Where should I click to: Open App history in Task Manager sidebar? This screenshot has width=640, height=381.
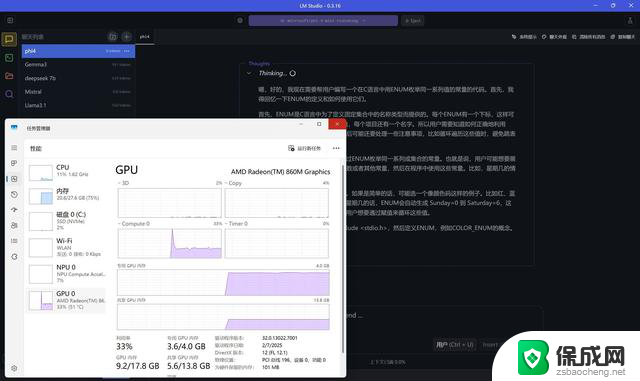pyautogui.click(x=14, y=194)
